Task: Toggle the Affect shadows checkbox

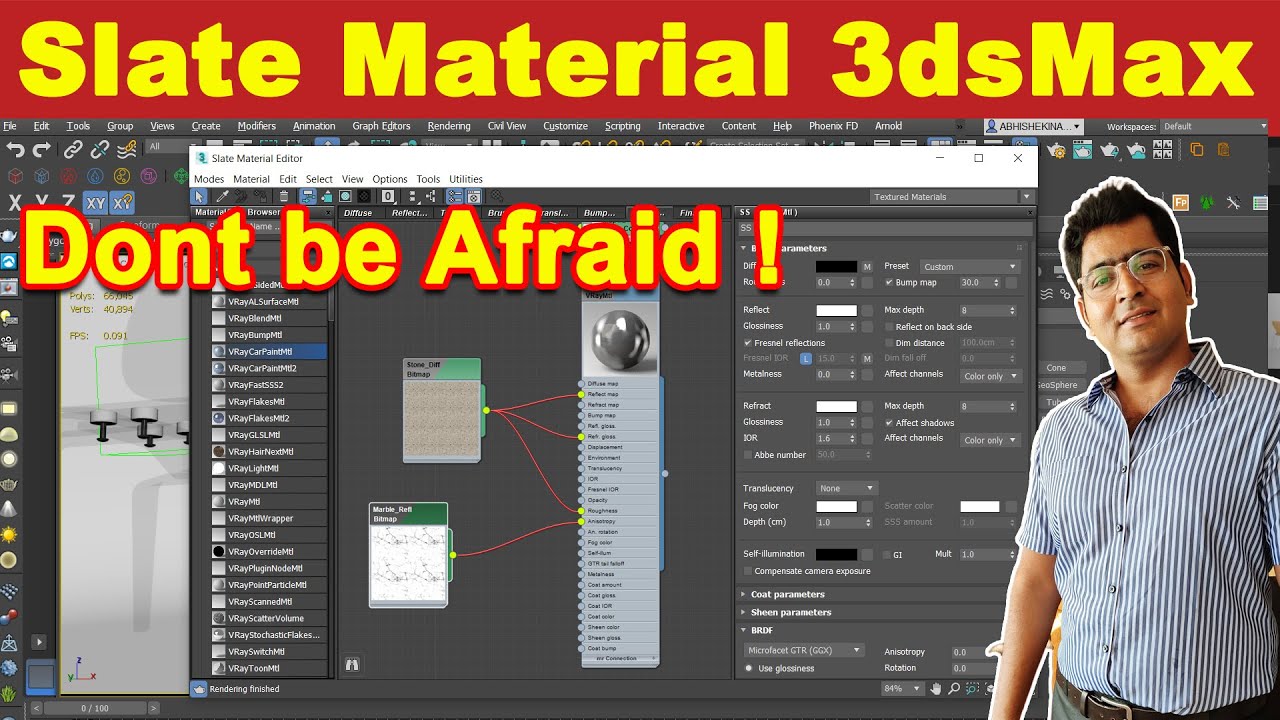Action: [x=889, y=423]
